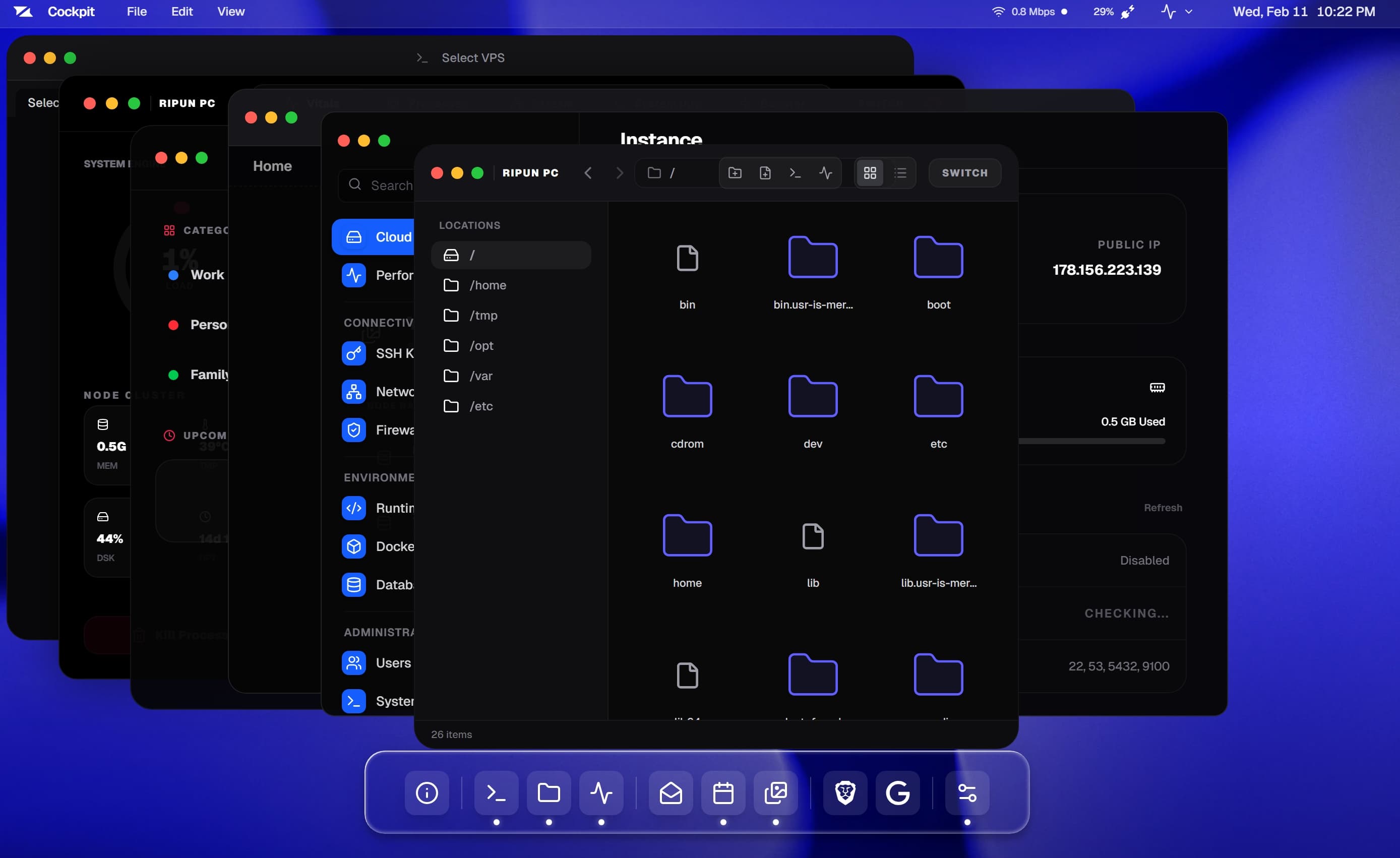The height and width of the screenshot is (858, 1400).
Task: Click the Refresh link
Action: 1163,508
